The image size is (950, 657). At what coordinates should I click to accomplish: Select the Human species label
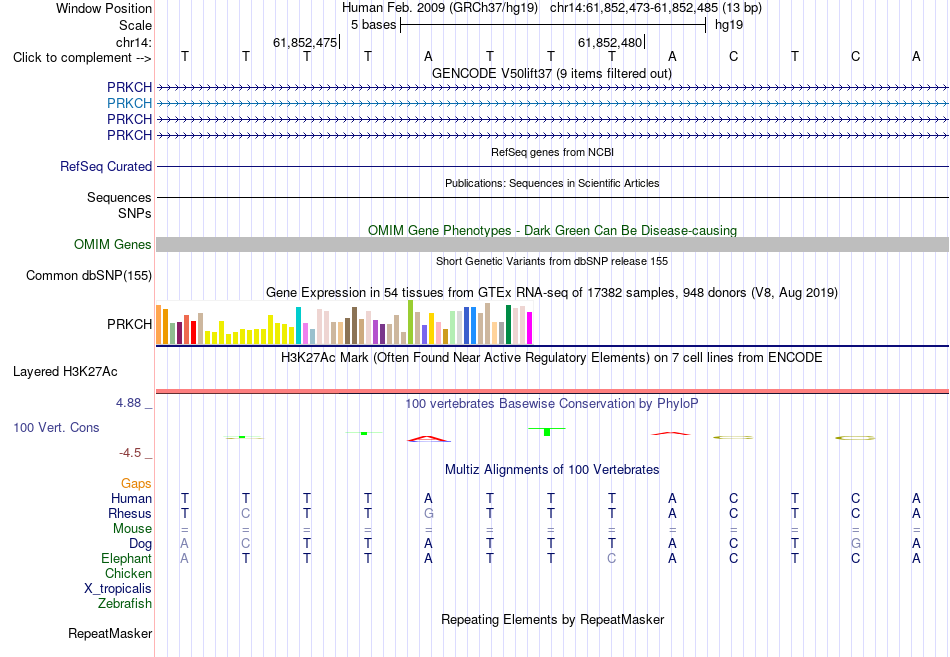point(131,498)
